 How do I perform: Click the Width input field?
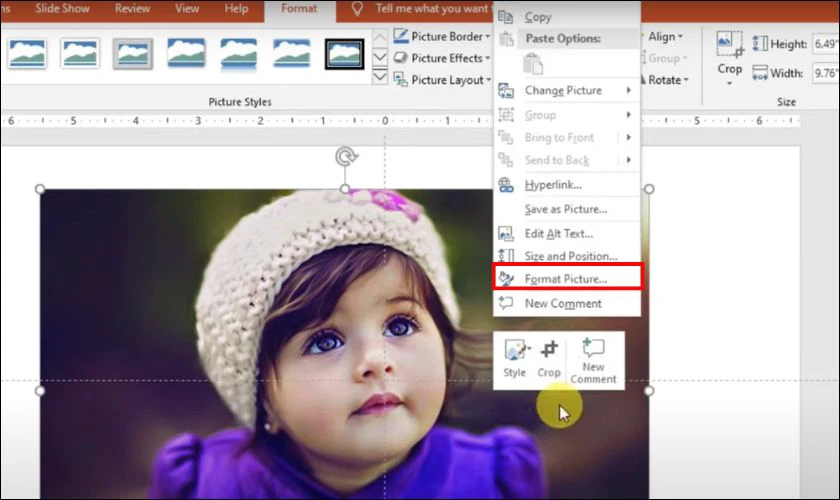pos(826,73)
